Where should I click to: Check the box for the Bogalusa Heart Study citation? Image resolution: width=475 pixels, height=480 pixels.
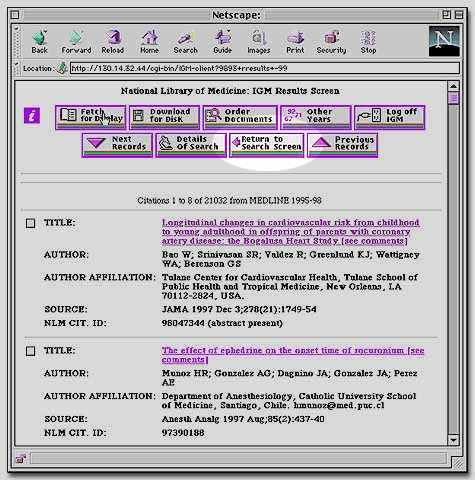tap(30, 223)
